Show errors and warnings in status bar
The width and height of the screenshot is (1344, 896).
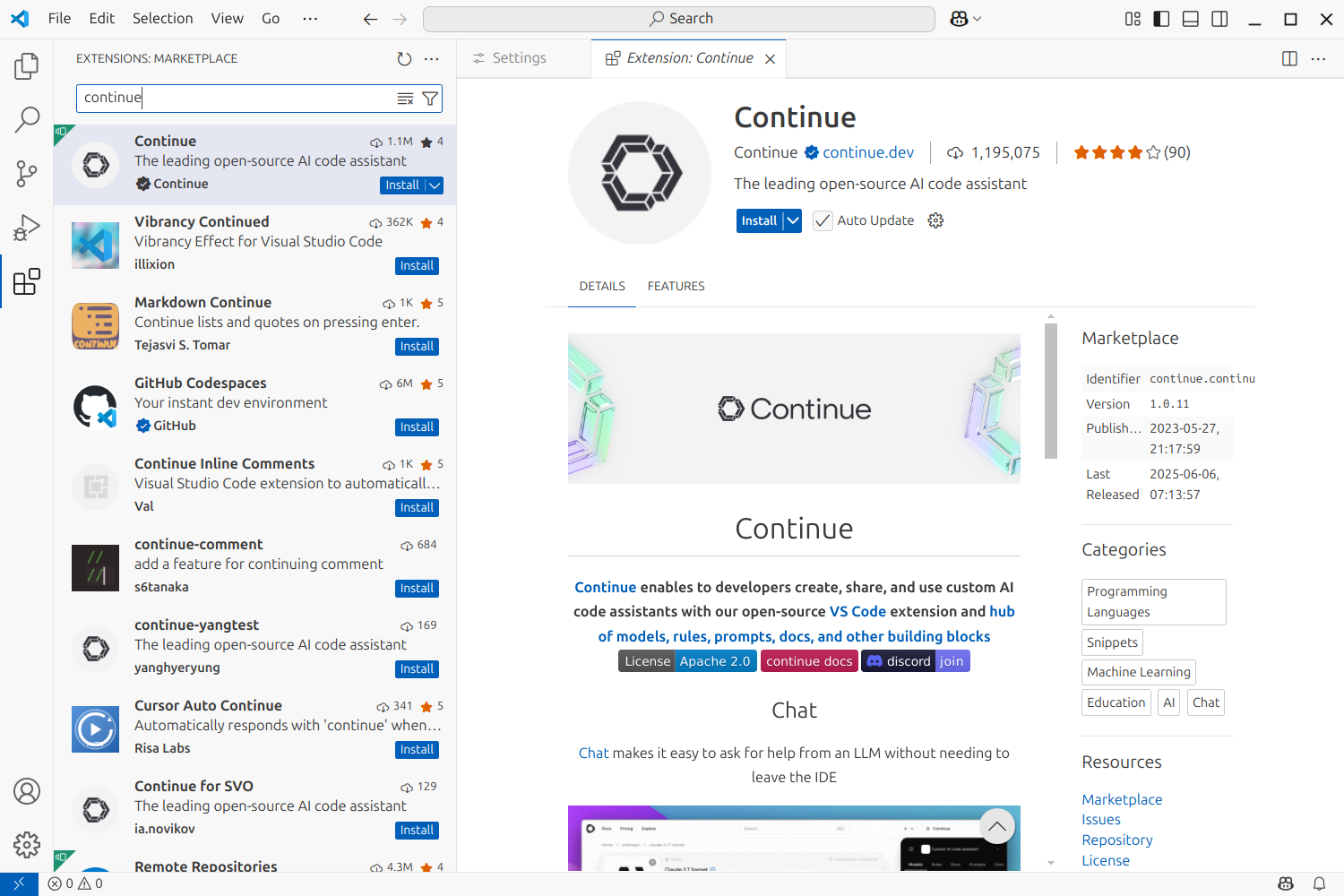75,883
